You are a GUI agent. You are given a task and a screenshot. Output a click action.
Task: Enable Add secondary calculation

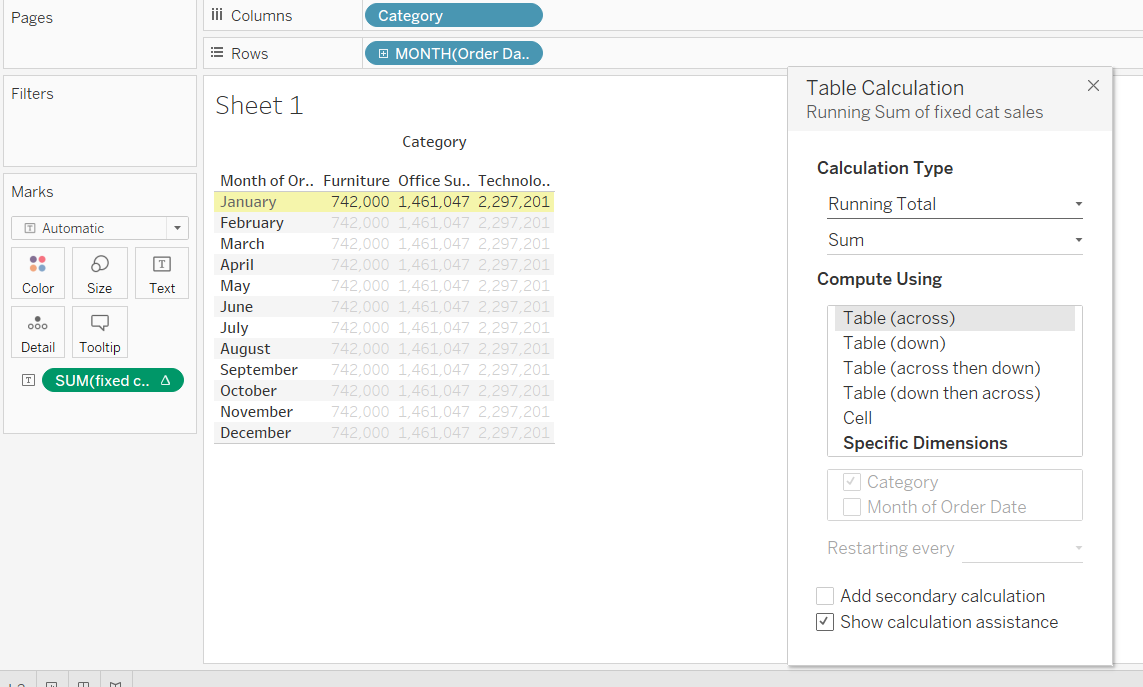coord(824,596)
